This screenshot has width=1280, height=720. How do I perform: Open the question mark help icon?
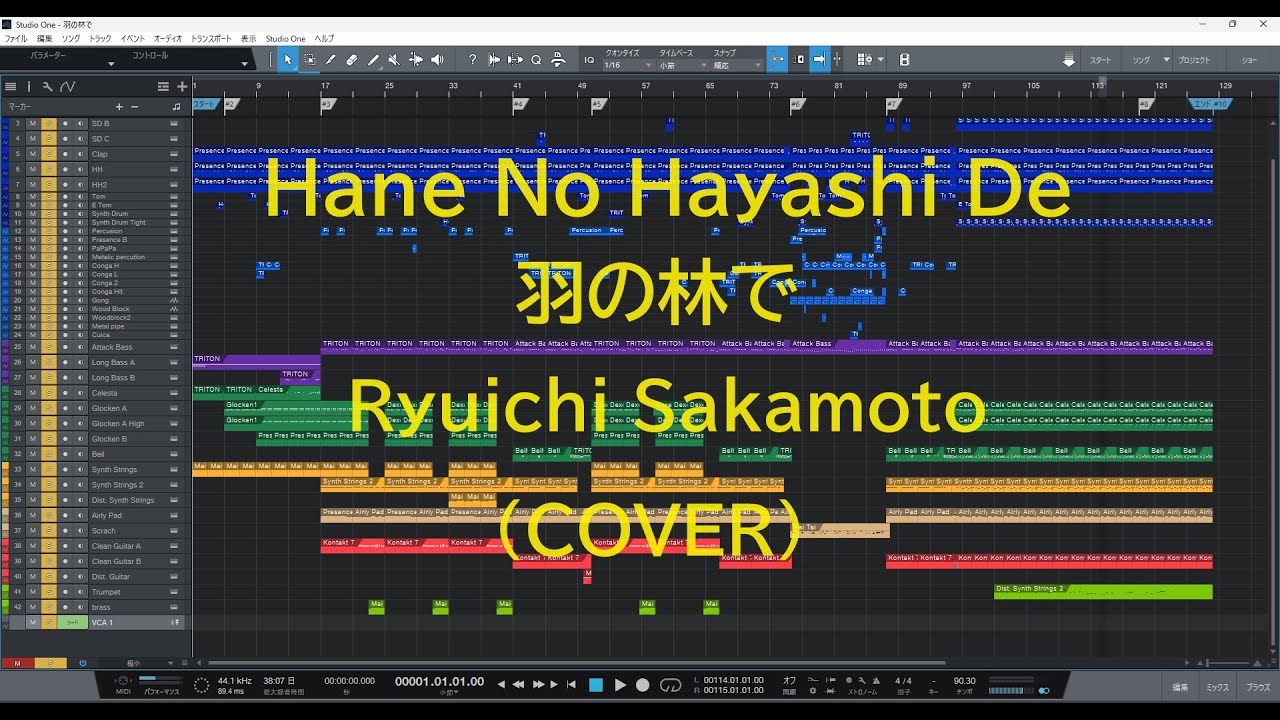click(x=472, y=60)
